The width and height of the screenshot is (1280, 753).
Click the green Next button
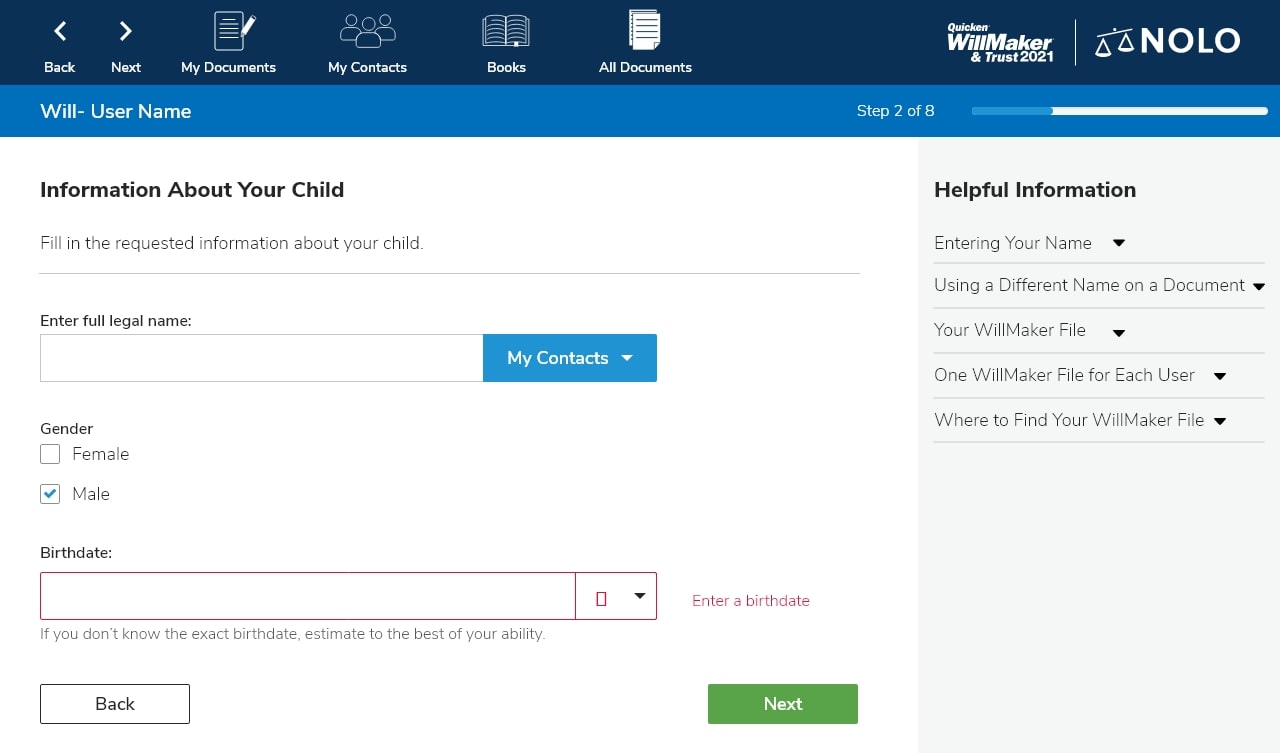(x=782, y=704)
